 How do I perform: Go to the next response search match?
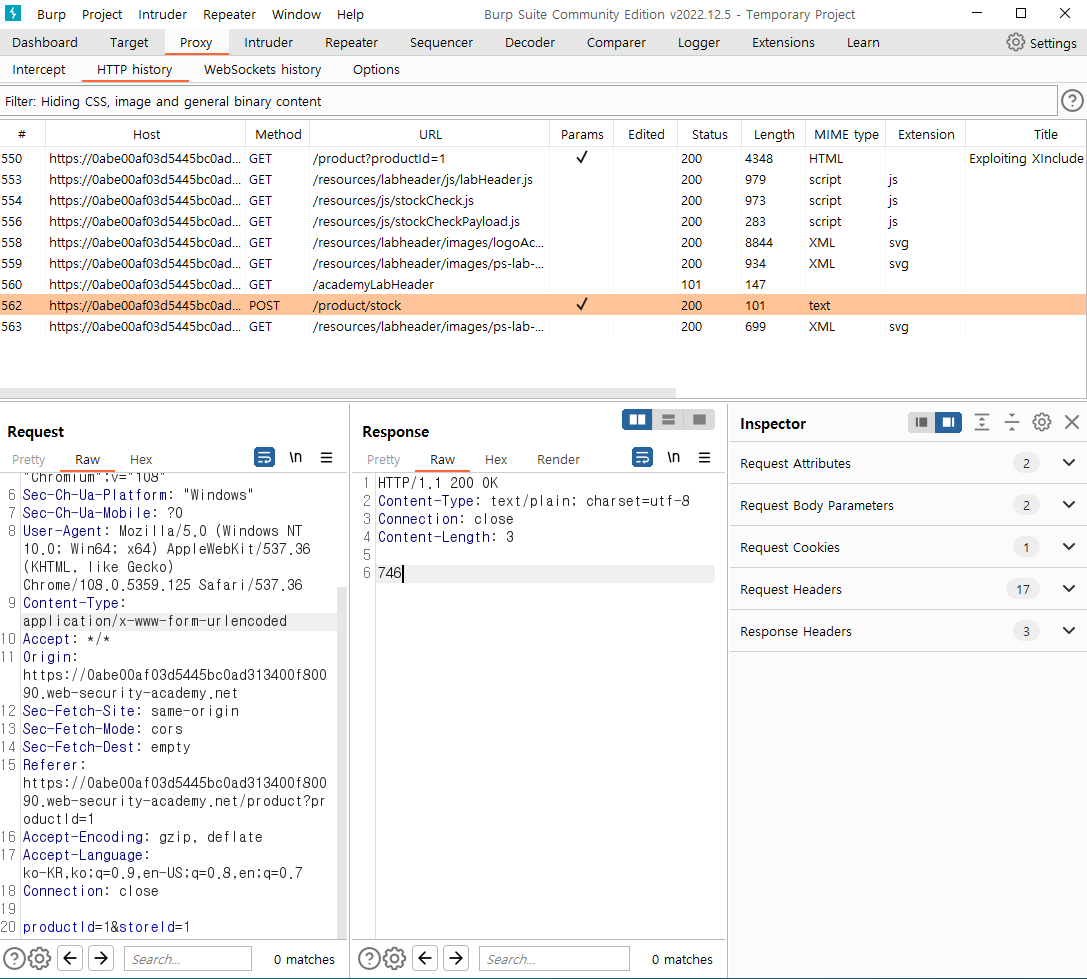pyautogui.click(x=456, y=958)
